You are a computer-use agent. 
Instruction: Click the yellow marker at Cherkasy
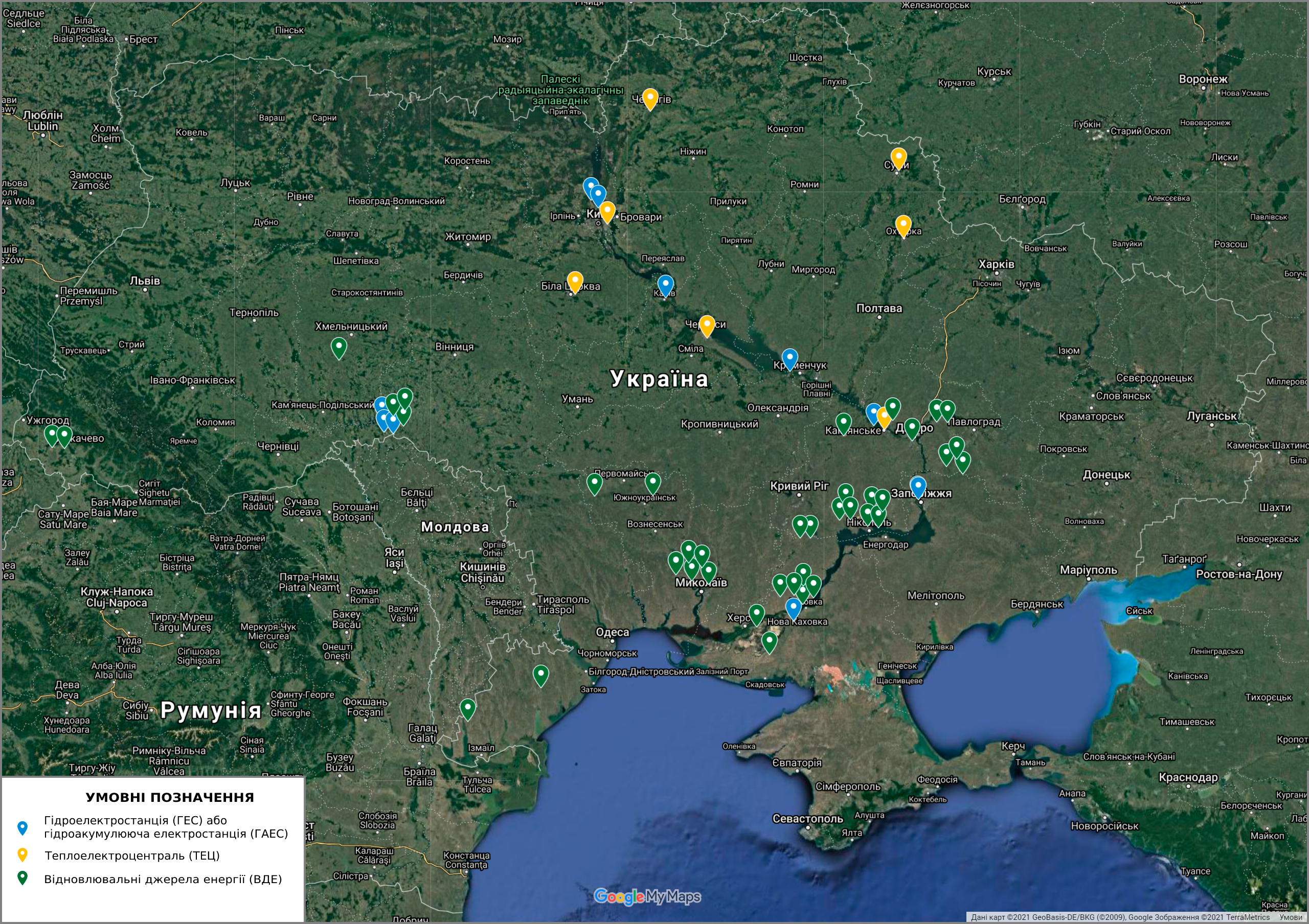tap(707, 326)
